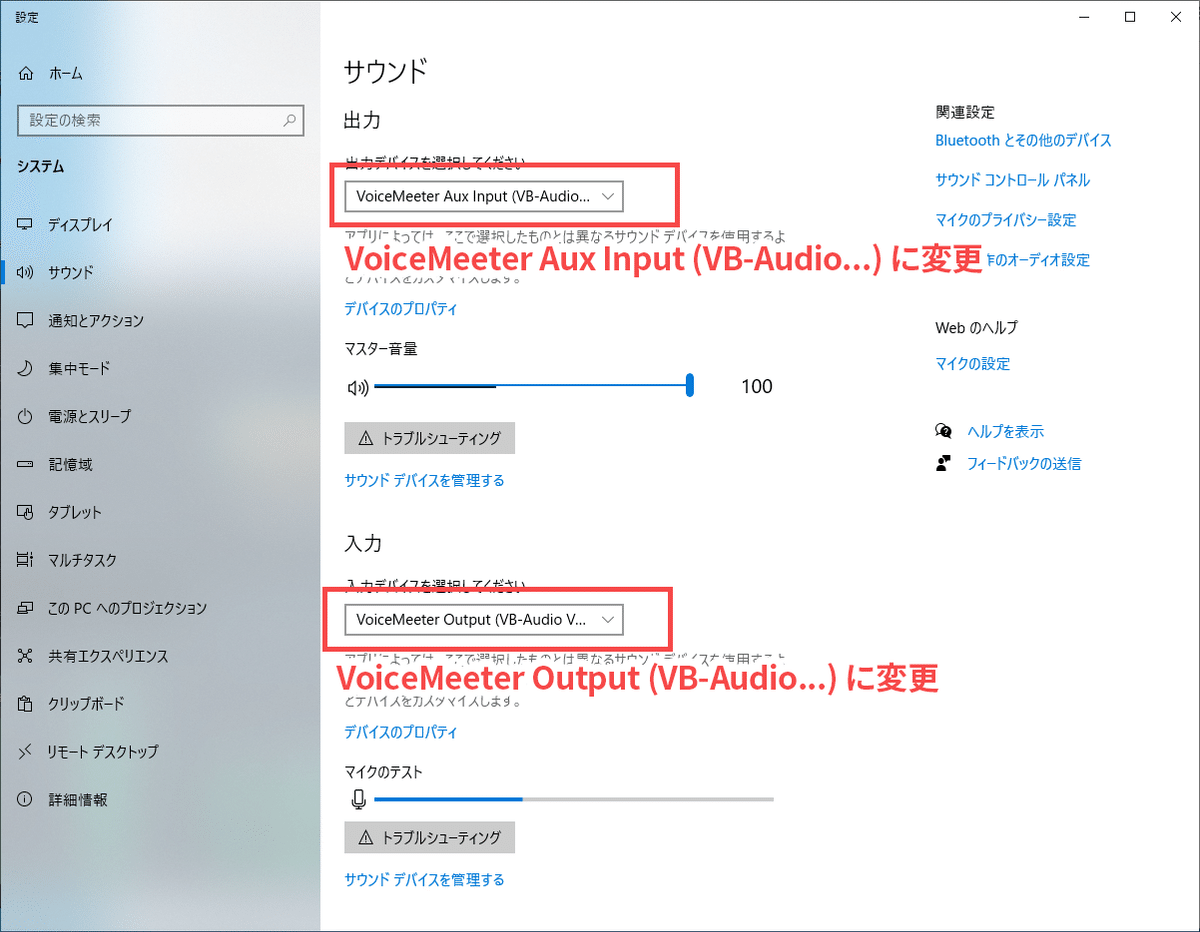Image resolution: width=1200 pixels, height=932 pixels.
Task: Click the Shared experiences icon
Action: coord(27,656)
